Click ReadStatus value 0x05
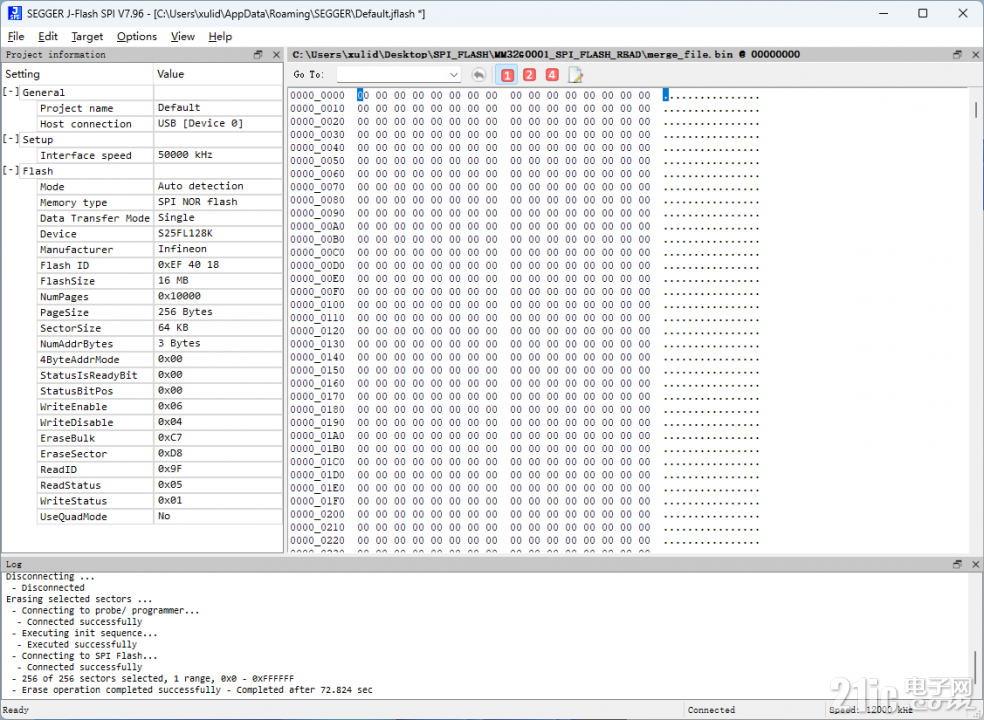984x720 pixels. point(169,484)
